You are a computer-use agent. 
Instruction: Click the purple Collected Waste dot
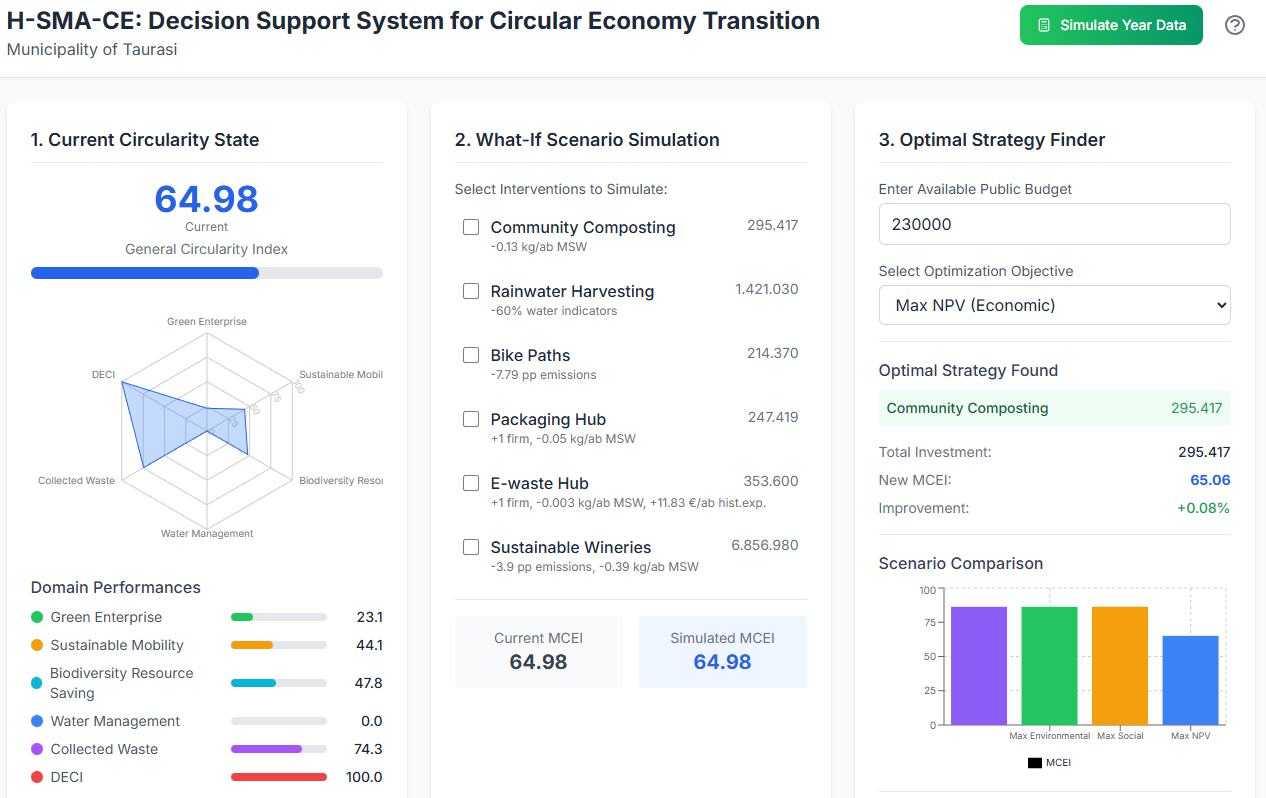(x=37, y=749)
